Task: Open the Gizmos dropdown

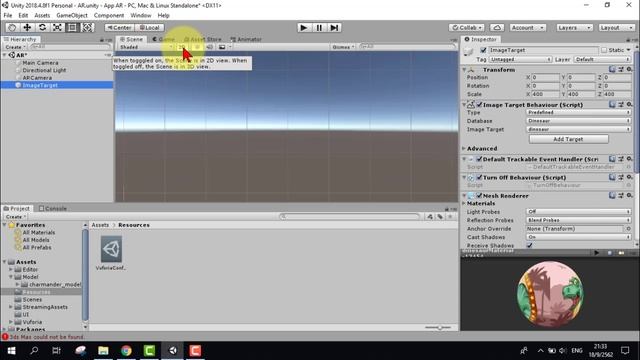Action: [x=343, y=47]
